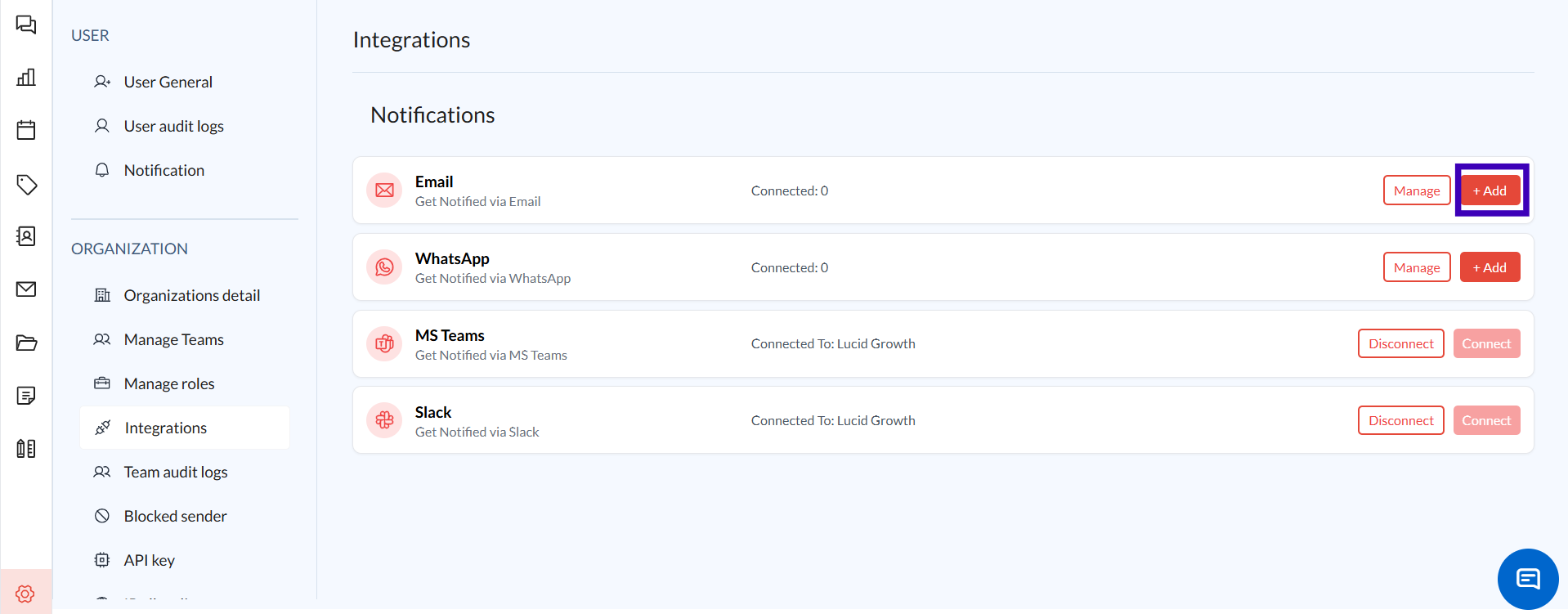
Task: Open the contacts book icon
Action: (26, 236)
